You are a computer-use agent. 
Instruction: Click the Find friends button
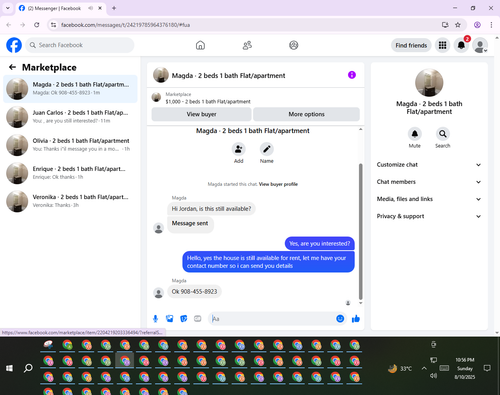pyautogui.click(x=411, y=45)
